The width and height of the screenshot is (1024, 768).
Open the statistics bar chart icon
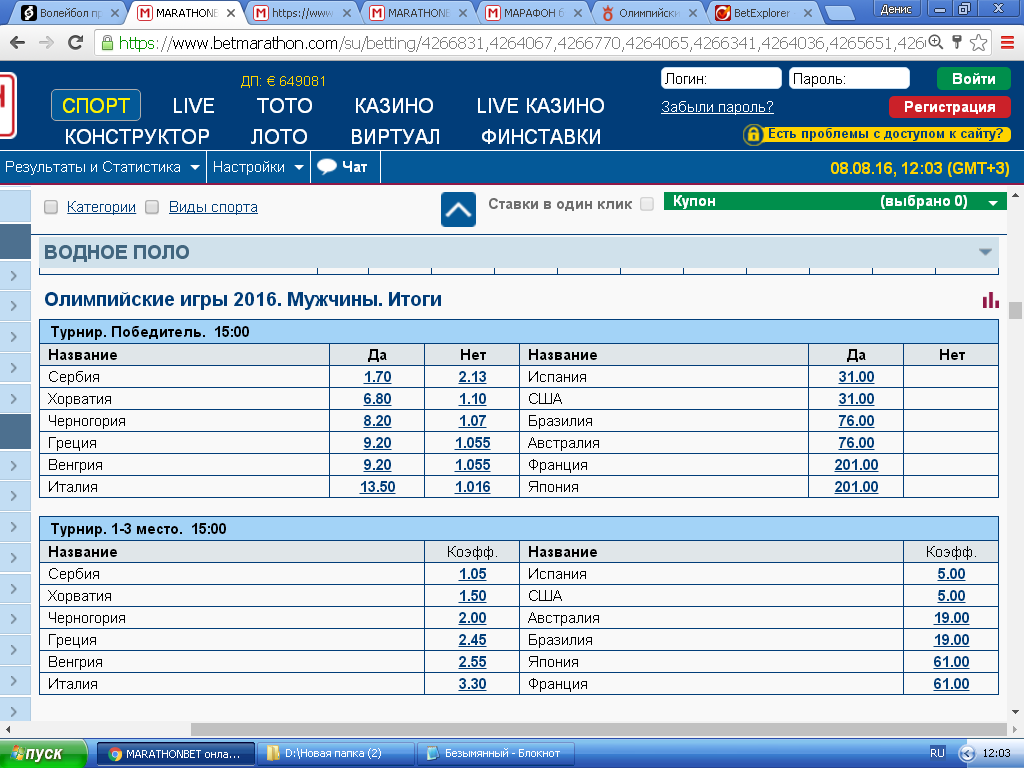pos(990,300)
